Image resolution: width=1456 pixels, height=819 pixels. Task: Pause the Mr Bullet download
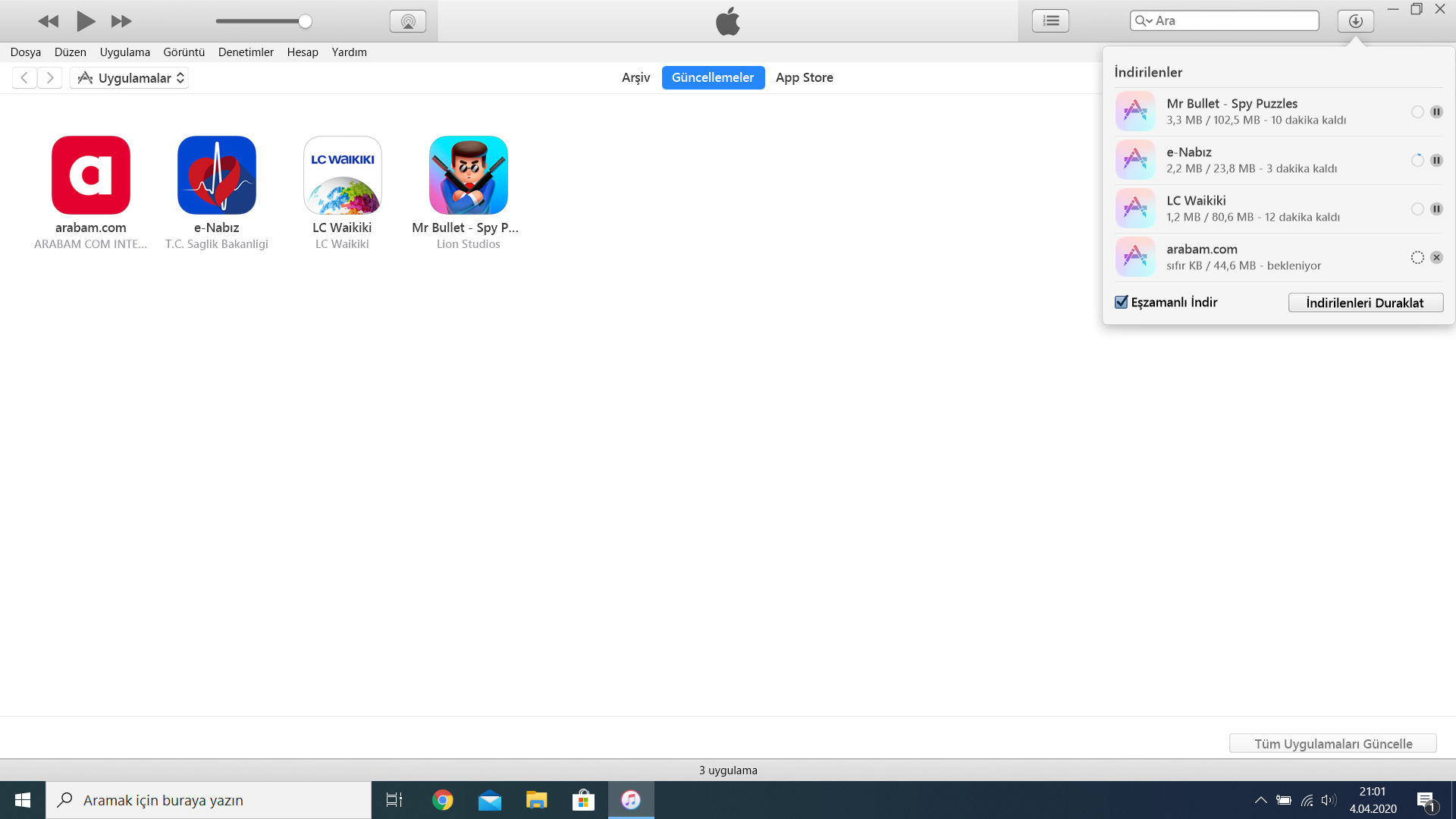pyautogui.click(x=1436, y=112)
